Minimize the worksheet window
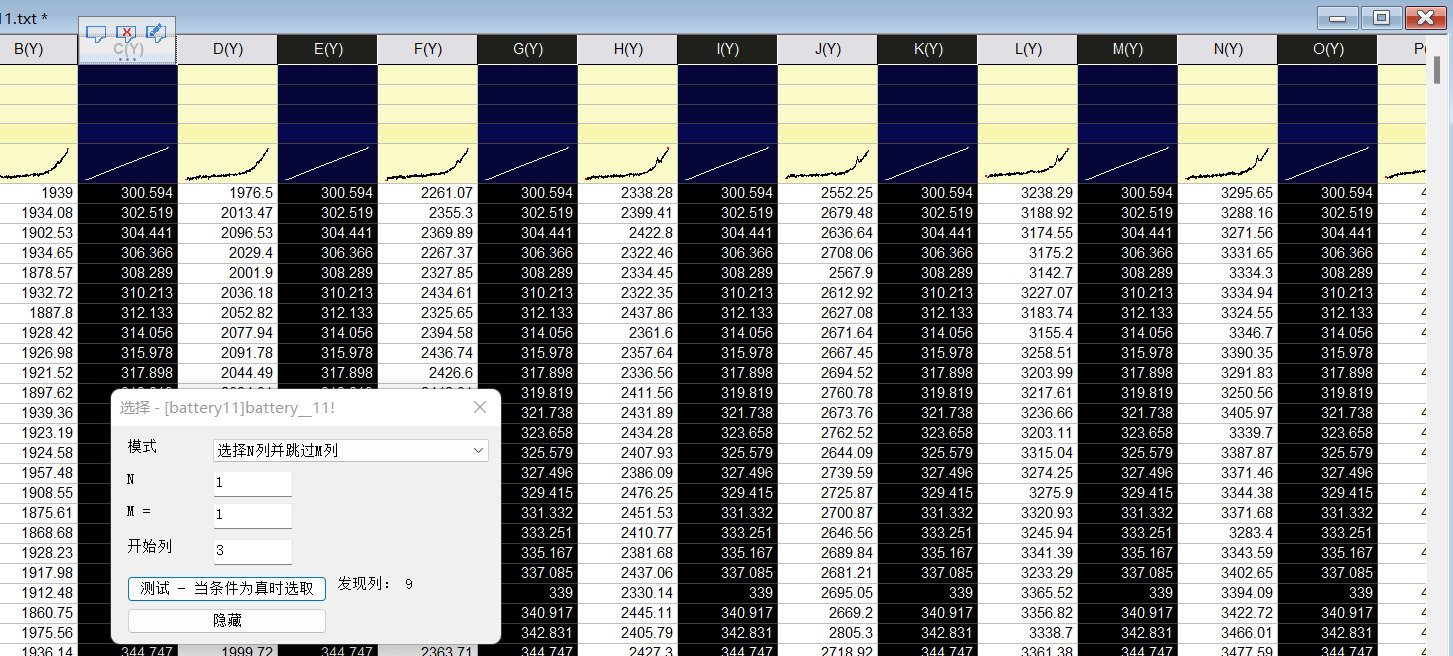The image size is (1453, 656). tap(1337, 17)
